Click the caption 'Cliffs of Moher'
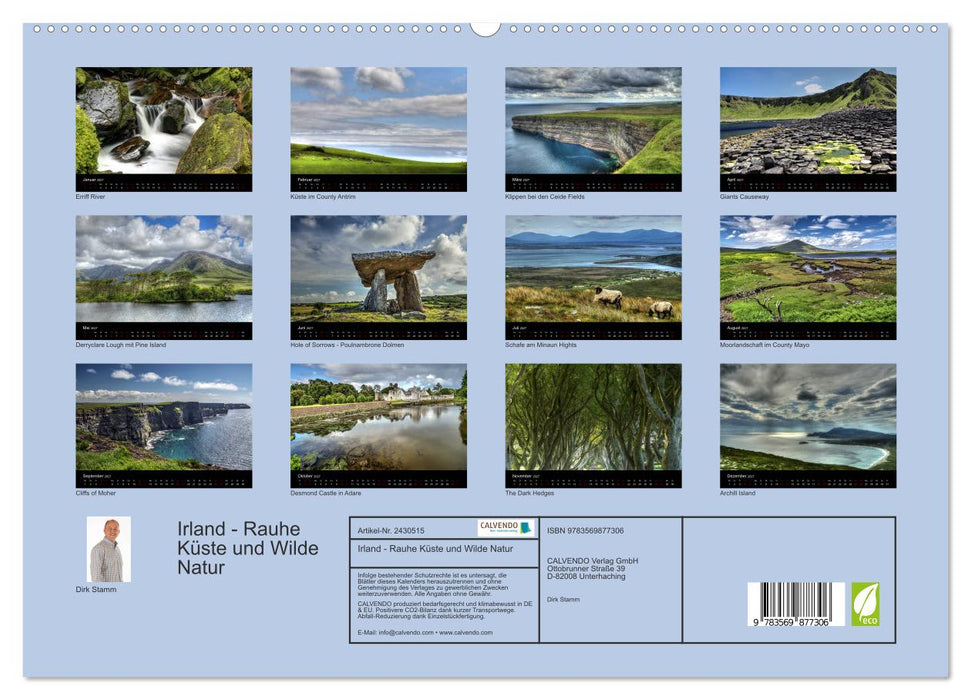The width and height of the screenshot is (971, 700). pyautogui.click(x=95, y=493)
